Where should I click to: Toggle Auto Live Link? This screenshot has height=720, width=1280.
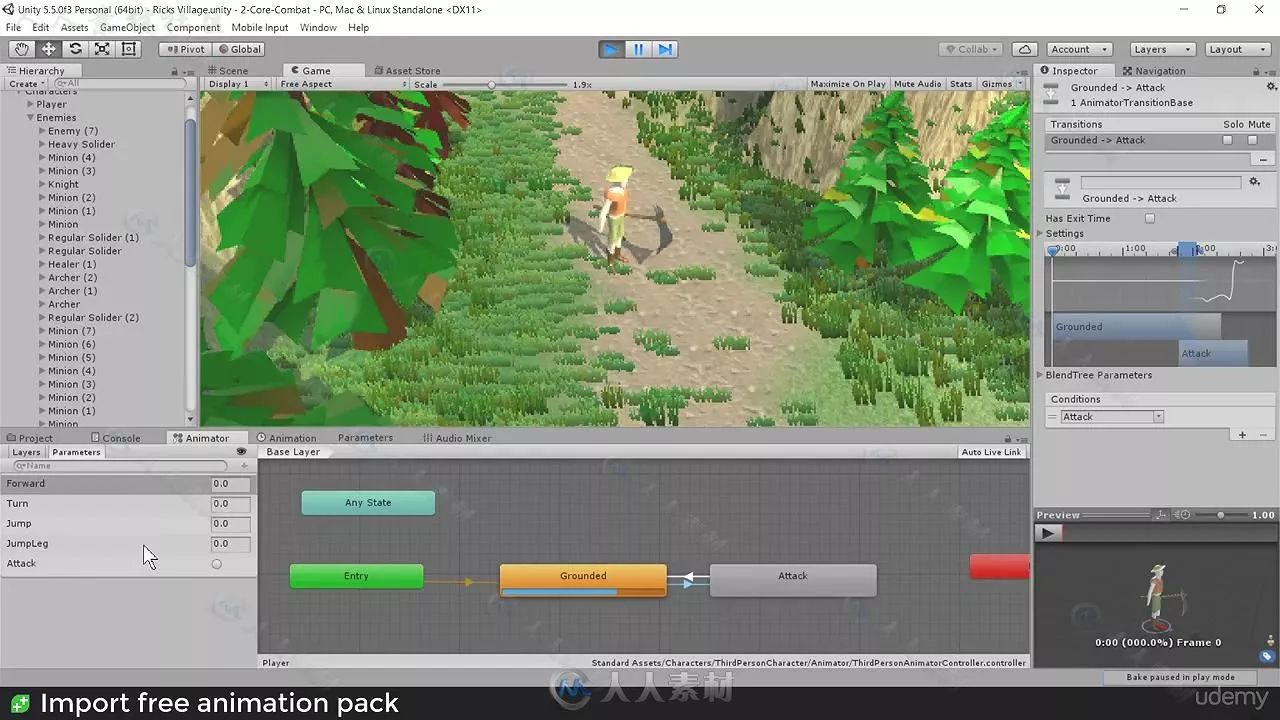[x=991, y=452]
